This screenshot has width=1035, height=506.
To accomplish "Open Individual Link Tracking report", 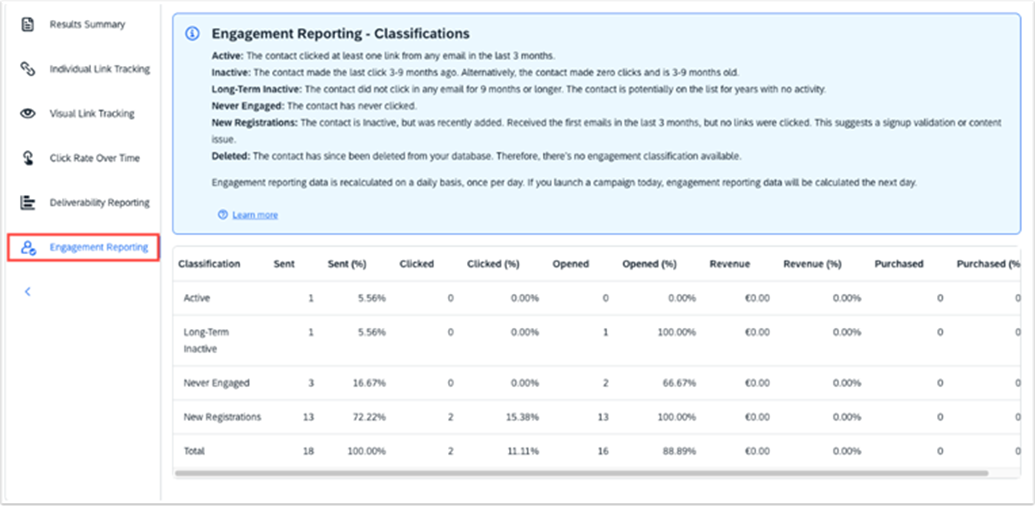I will [100, 69].
